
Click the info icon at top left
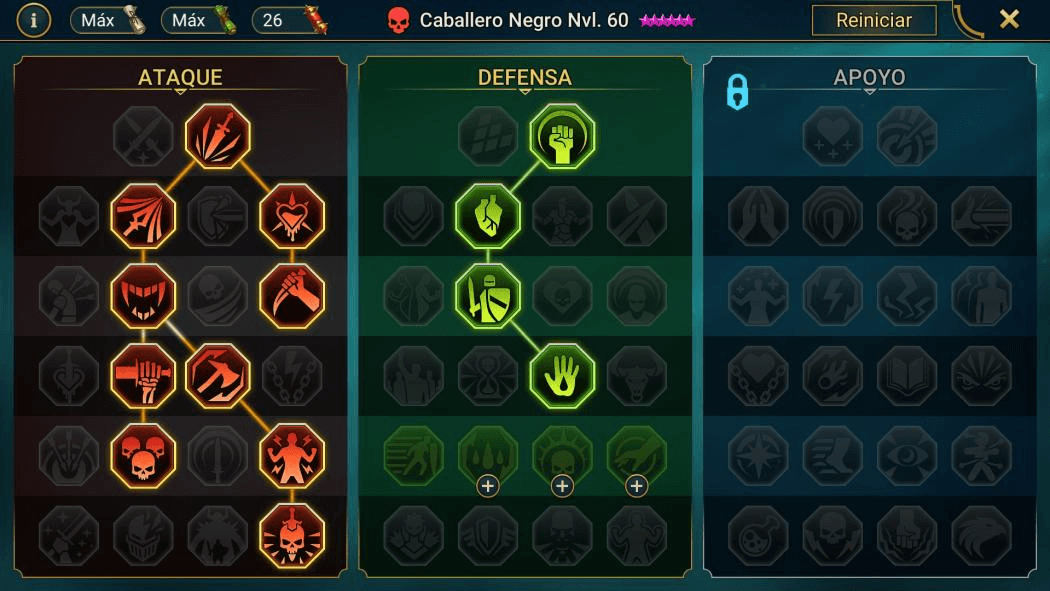tap(33, 21)
